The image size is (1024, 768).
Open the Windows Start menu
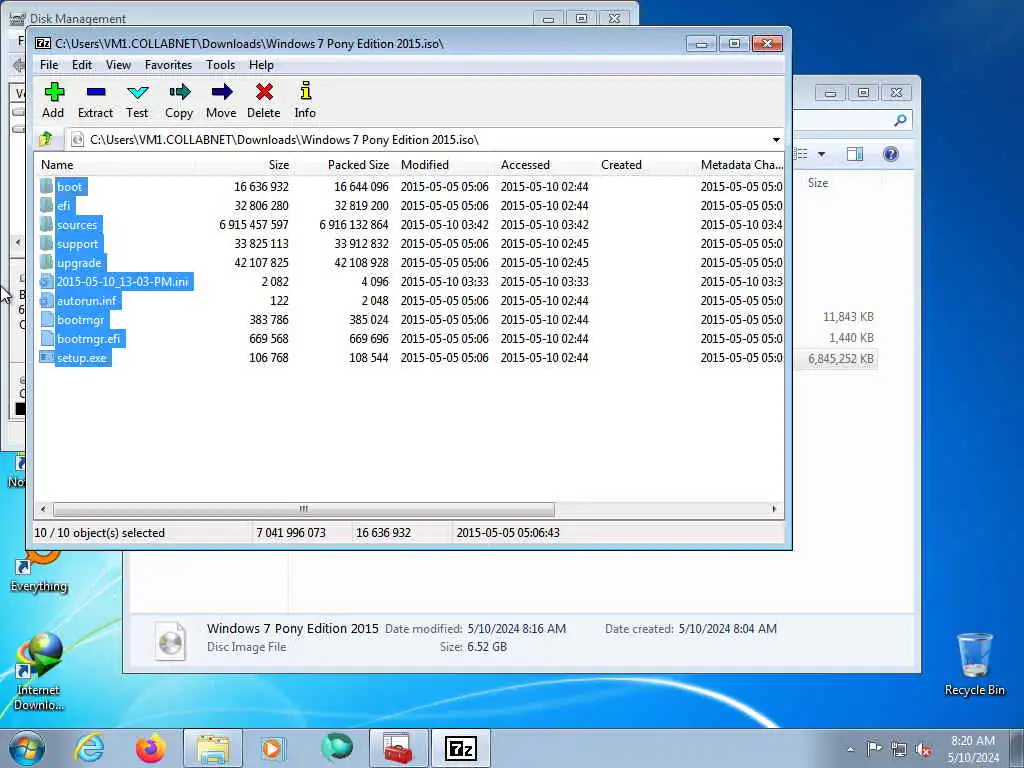coord(27,748)
